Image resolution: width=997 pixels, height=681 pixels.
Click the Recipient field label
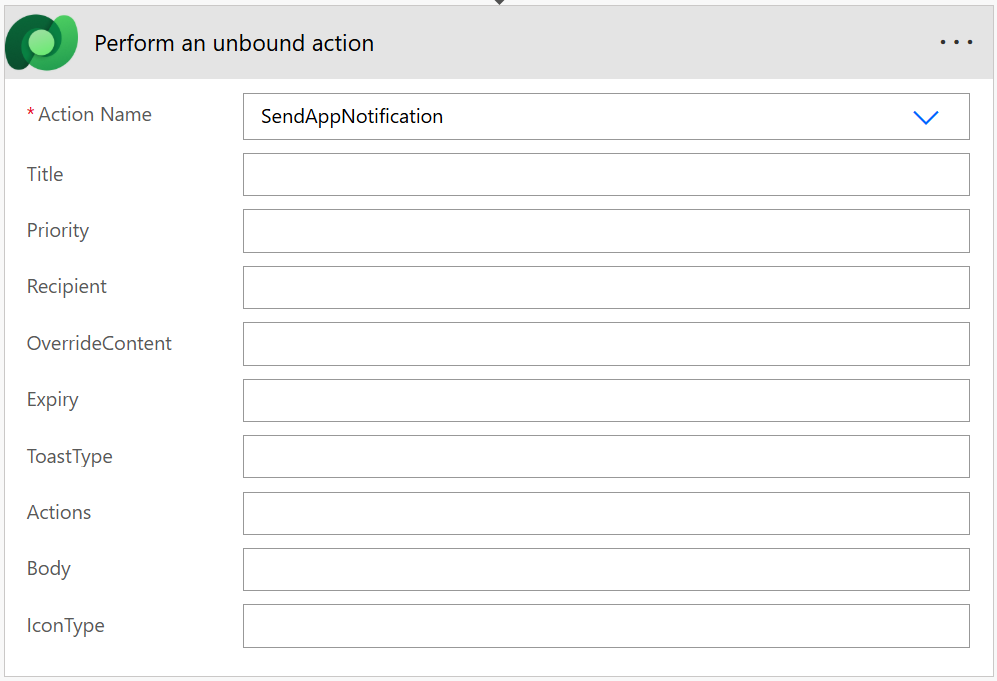pyautogui.click(x=66, y=286)
